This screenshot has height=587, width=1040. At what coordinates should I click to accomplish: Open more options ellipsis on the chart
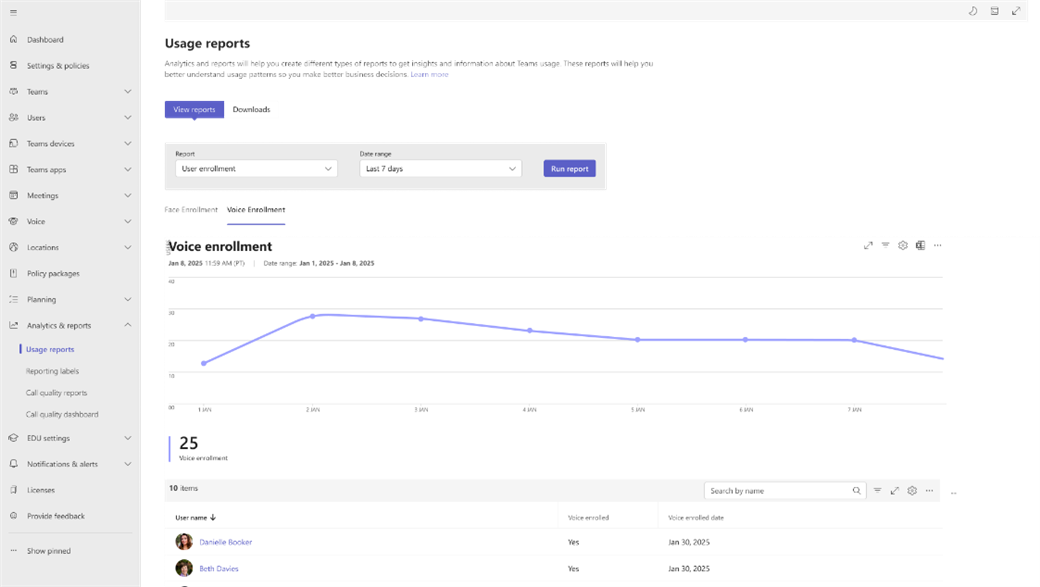[x=937, y=245]
